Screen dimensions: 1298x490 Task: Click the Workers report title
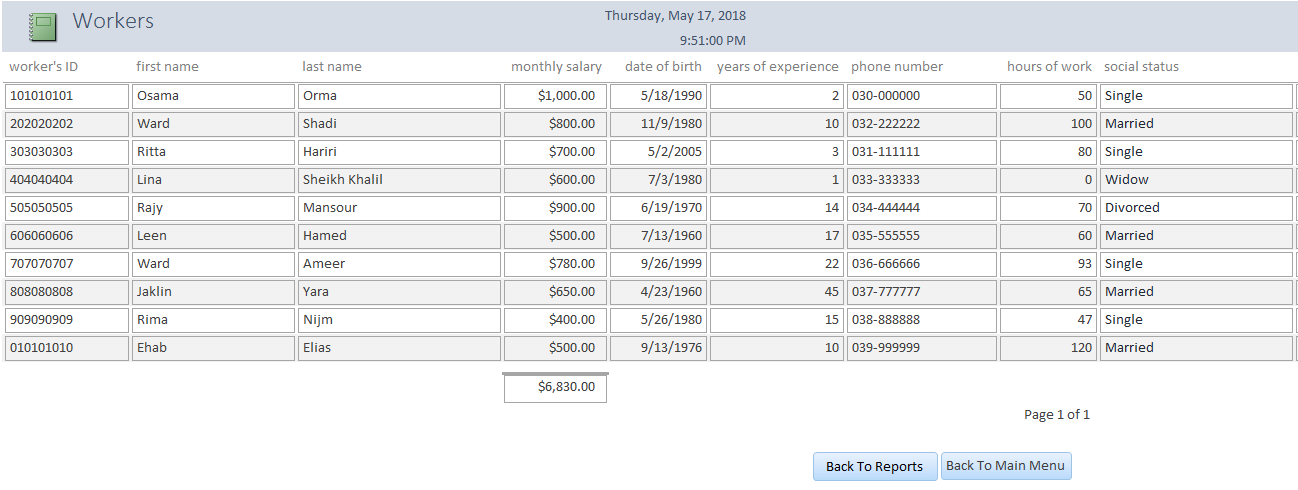point(113,21)
